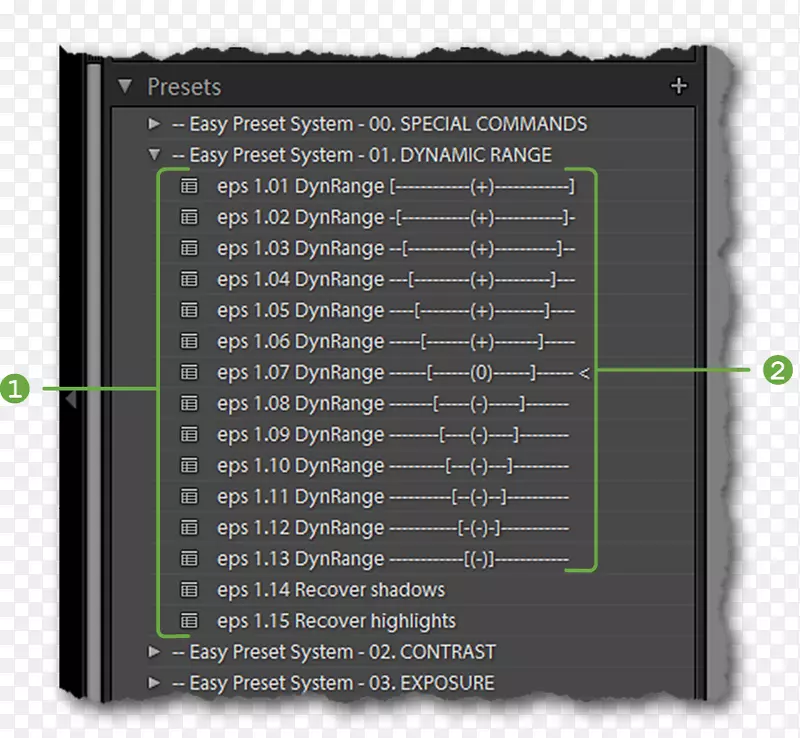Expand the 03. EXPOSURE folder arrow
This screenshot has height=738, width=800.
pos(154,683)
